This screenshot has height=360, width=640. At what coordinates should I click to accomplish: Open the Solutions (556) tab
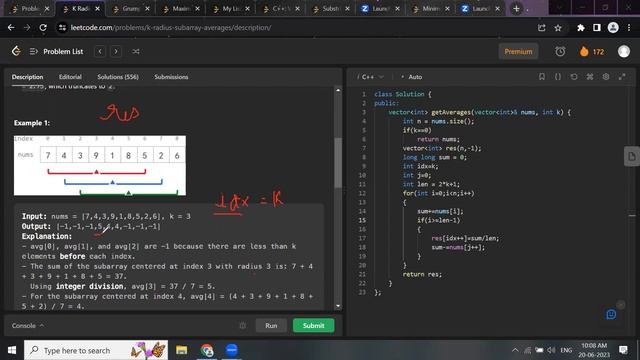point(118,77)
